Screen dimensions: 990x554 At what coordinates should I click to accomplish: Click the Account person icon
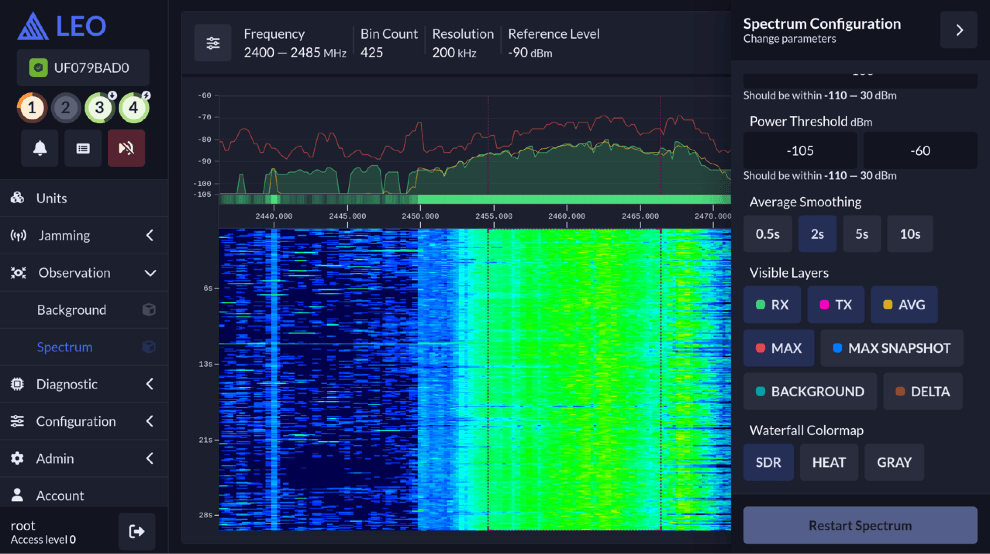click(18, 495)
